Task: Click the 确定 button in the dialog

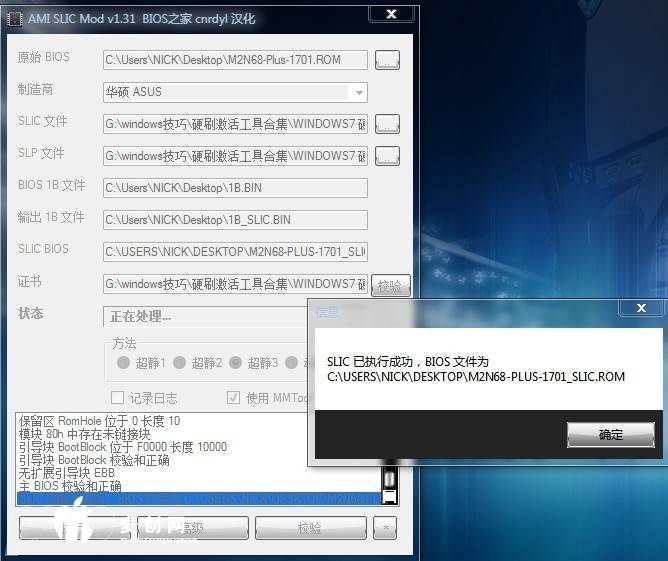Action: pyautogui.click(x=610, y=435)
